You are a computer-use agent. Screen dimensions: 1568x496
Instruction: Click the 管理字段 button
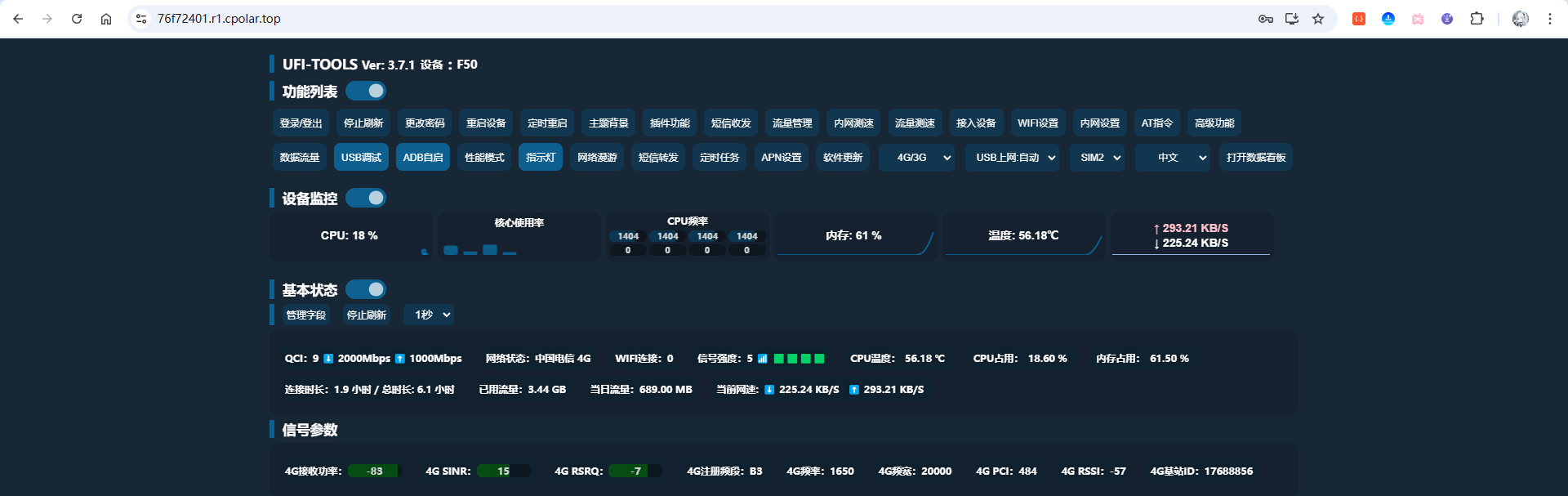[x=305, y=315]
